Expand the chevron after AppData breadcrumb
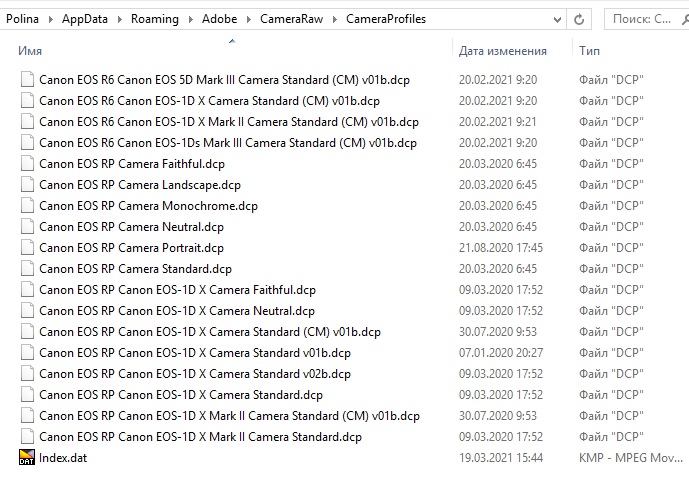The image size is (689, 478). tap(120, 19)
